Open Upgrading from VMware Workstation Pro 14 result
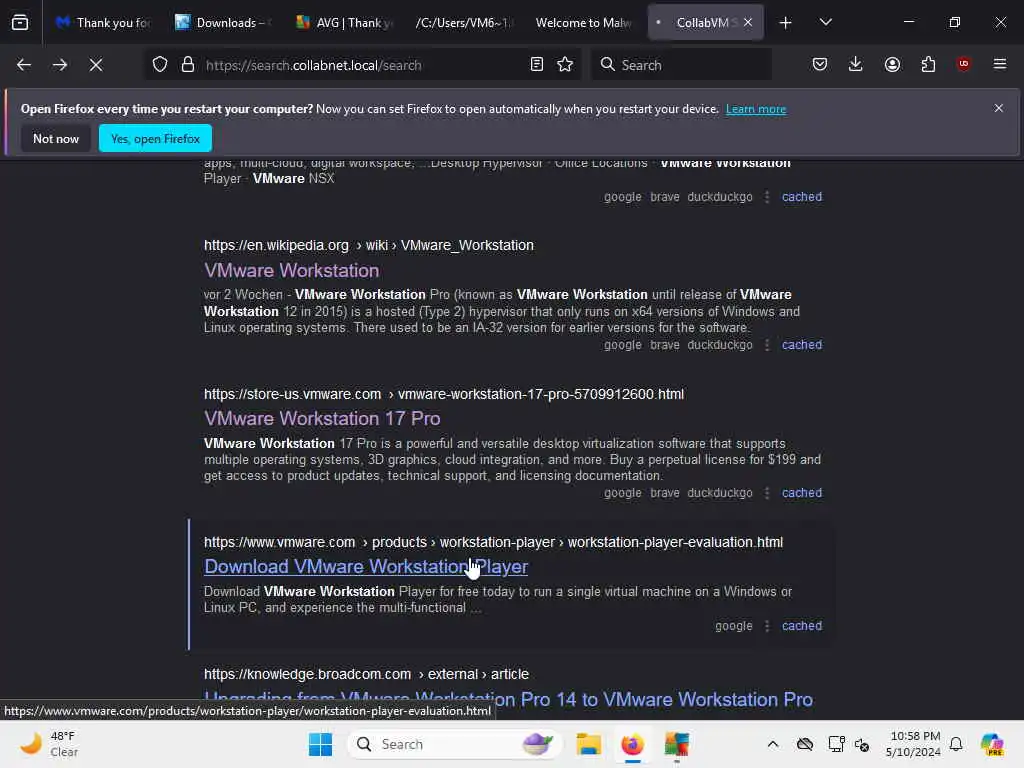 tap(508, 700)
